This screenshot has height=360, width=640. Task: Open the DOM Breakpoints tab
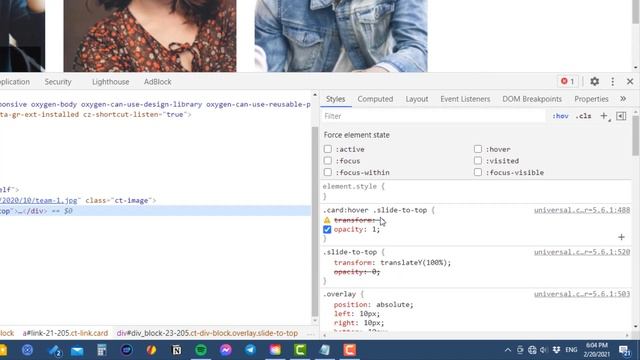532,99
